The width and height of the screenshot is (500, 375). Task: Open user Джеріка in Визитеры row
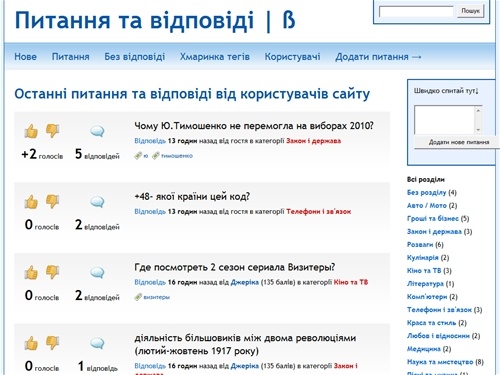coord(245,282)
